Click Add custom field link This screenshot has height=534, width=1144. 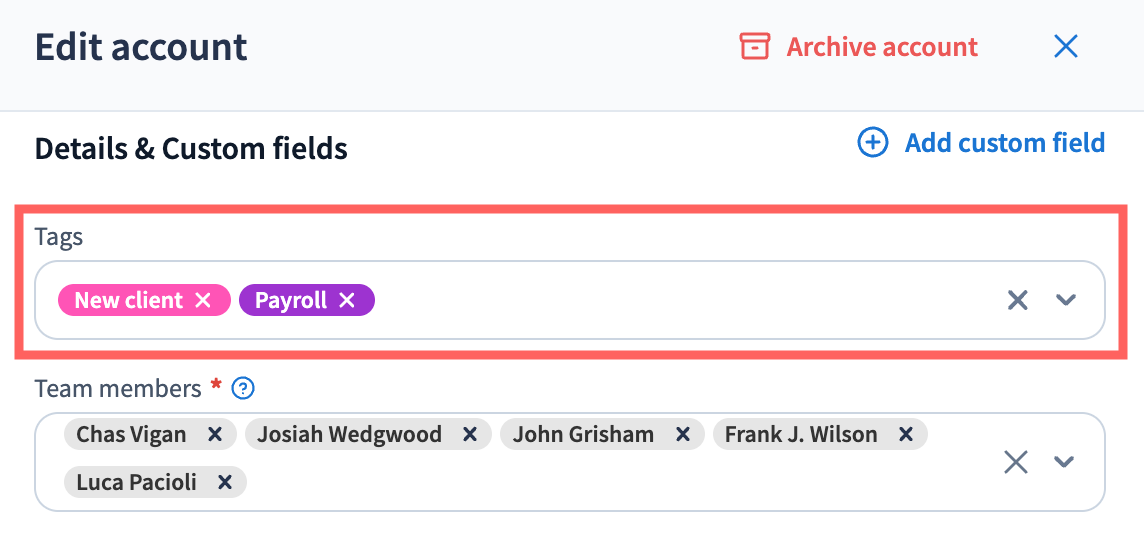pyautogui.click(x=1004, y=143)
